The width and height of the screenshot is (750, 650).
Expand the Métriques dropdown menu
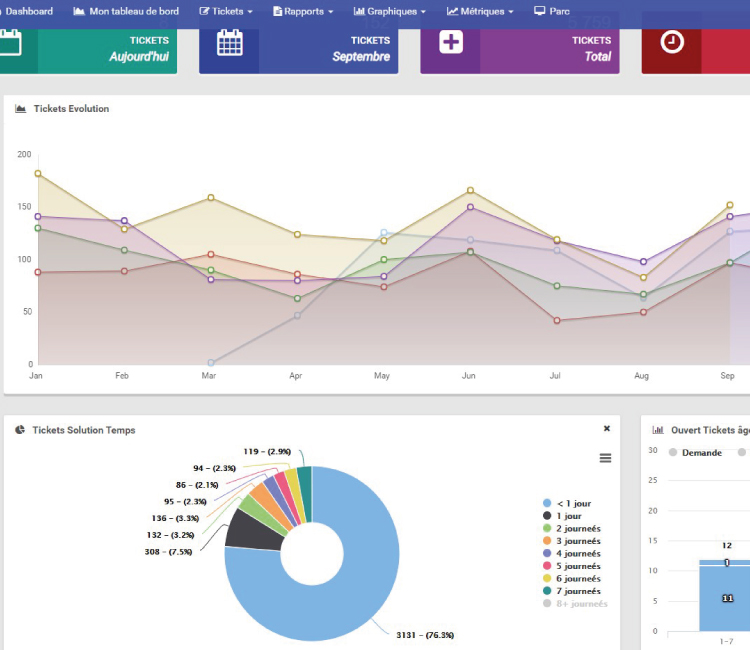click(x=480, y=11)
